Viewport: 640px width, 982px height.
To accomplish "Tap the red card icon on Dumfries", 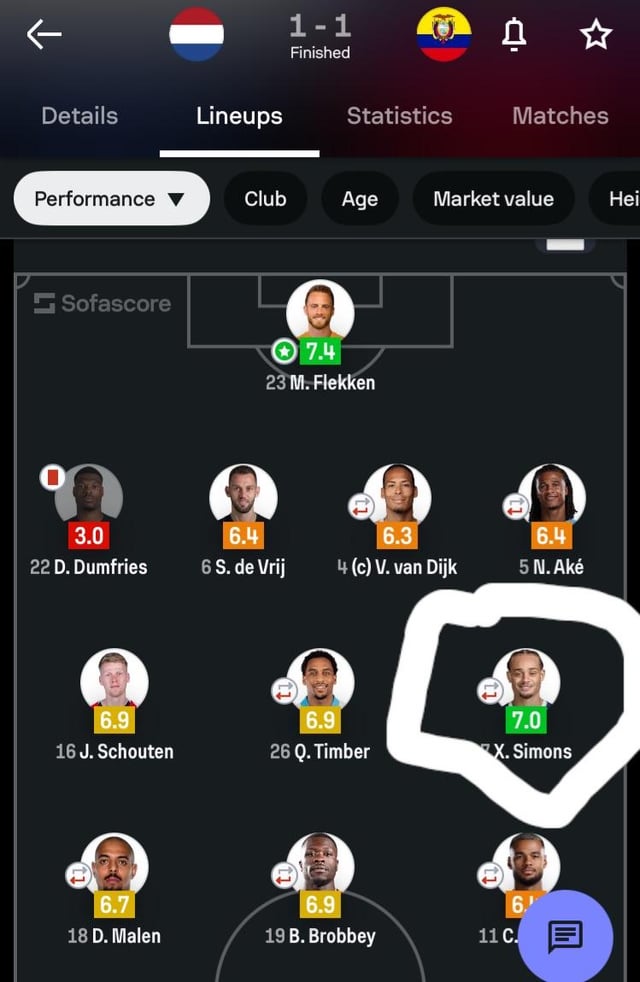I will 53,478.
